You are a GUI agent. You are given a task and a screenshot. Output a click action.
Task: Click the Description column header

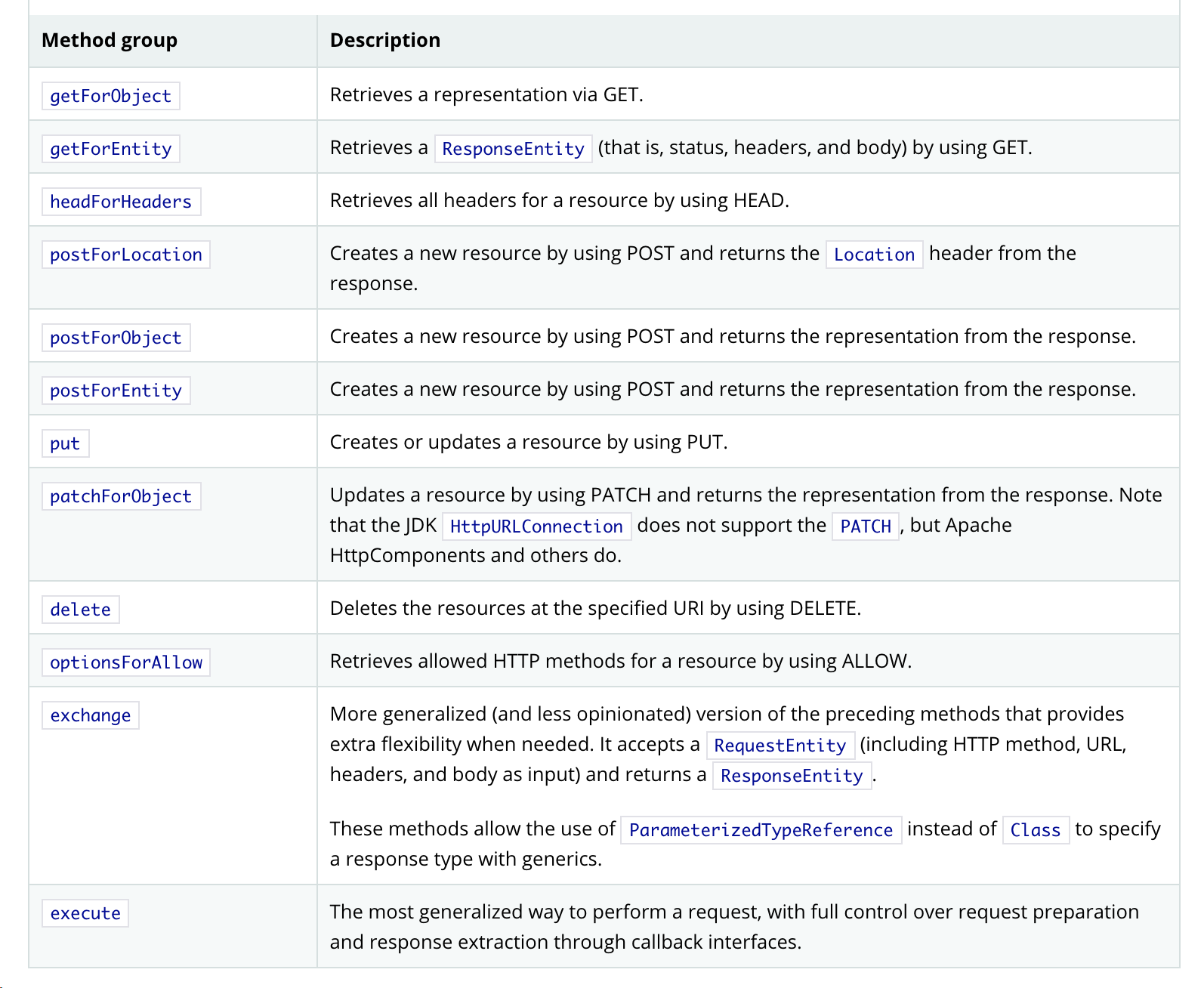point(385,40)
